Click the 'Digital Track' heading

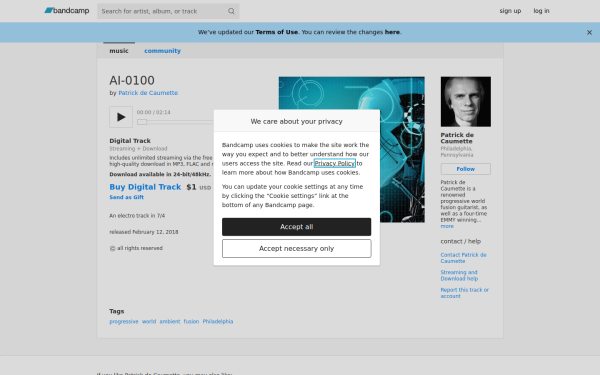point(130,141)
